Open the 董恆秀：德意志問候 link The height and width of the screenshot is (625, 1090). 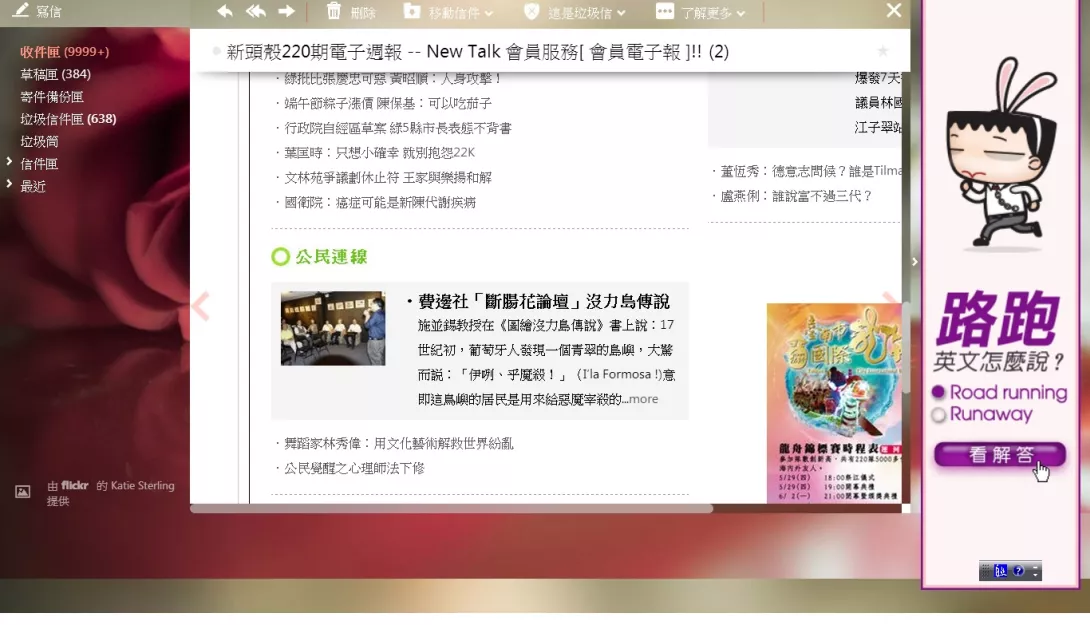coord(811,171)
